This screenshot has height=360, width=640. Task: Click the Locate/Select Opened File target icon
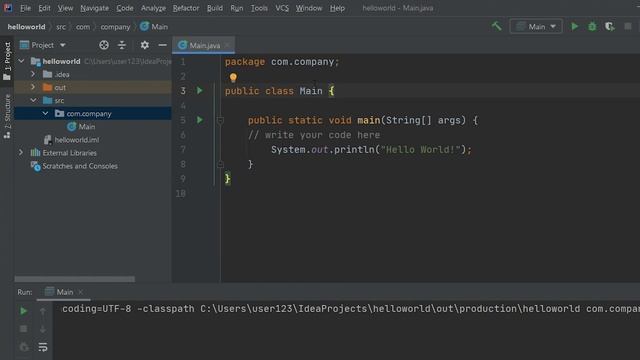point(104,45)
